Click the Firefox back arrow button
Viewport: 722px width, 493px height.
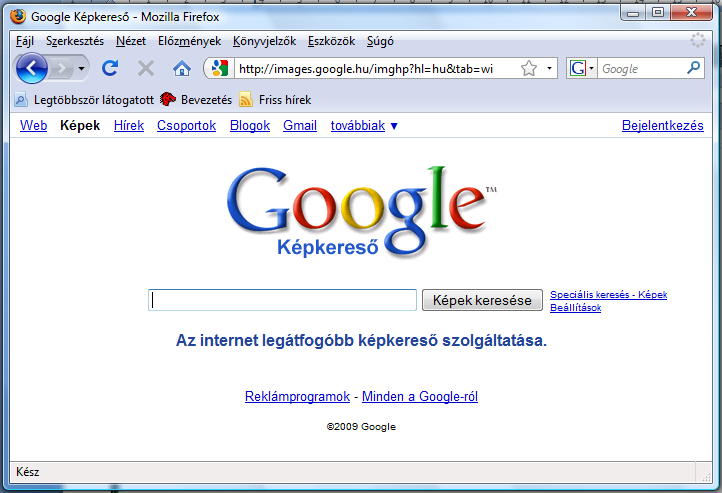pyautogui.click(x=31, y=69)
